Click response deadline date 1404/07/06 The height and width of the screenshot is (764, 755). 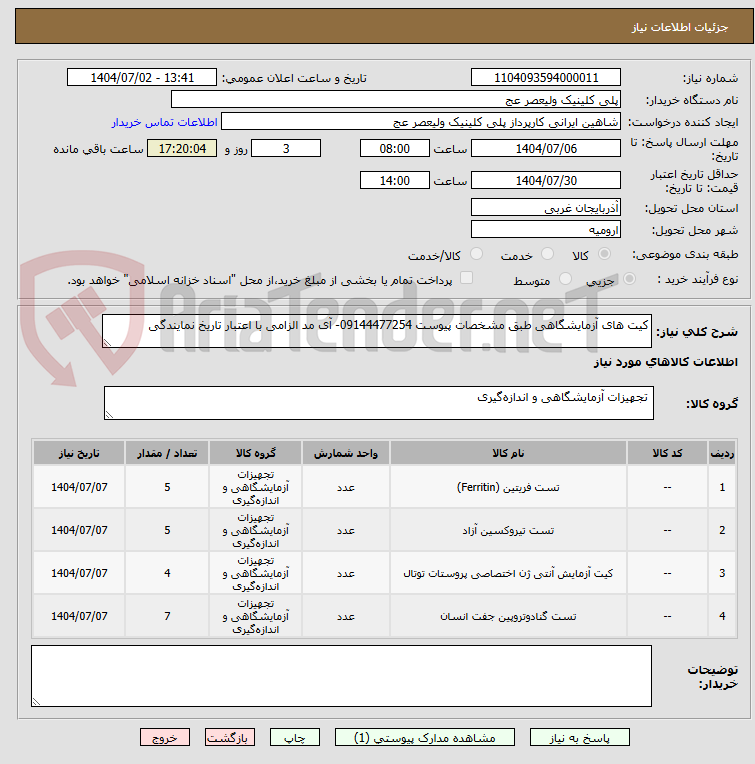coord(546,149)
